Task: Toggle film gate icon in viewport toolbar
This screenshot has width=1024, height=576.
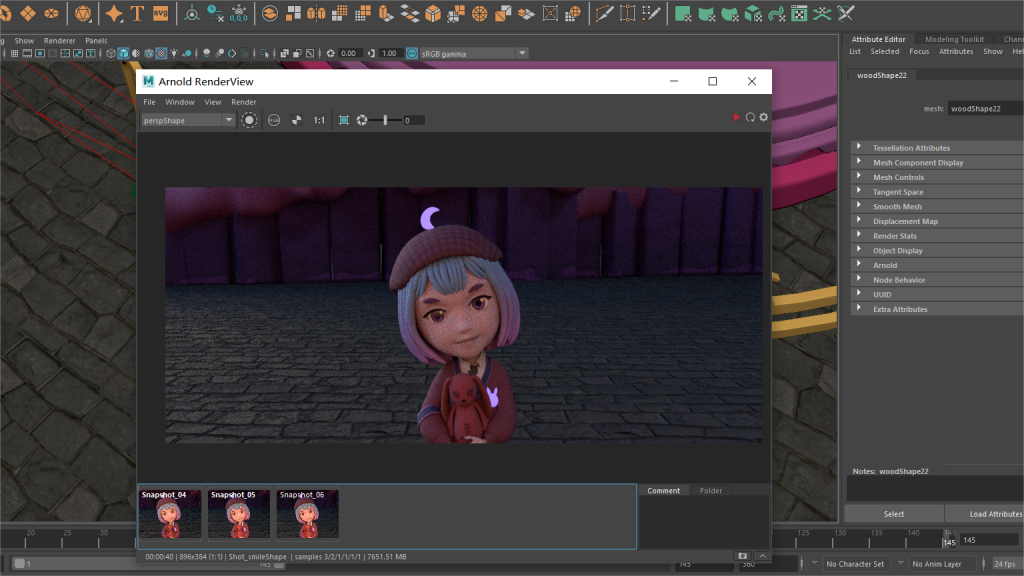Action: click(27, 54)
